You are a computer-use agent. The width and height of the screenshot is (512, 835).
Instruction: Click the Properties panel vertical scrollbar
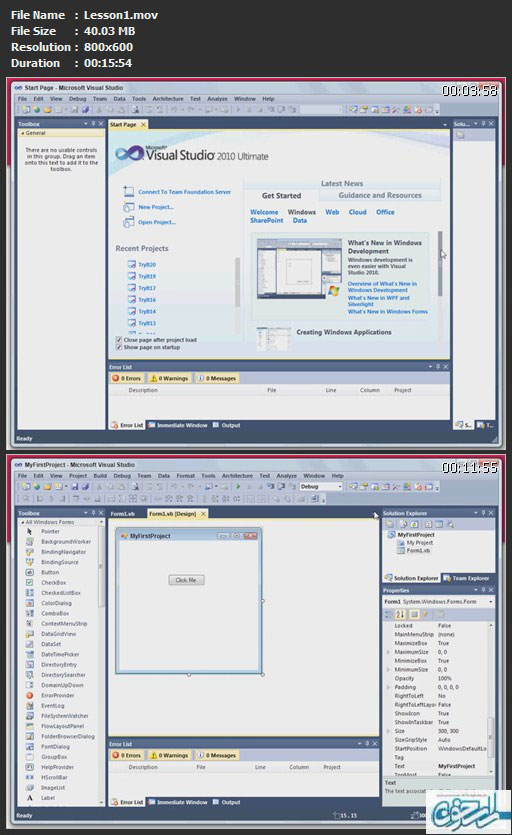[491, 738]
